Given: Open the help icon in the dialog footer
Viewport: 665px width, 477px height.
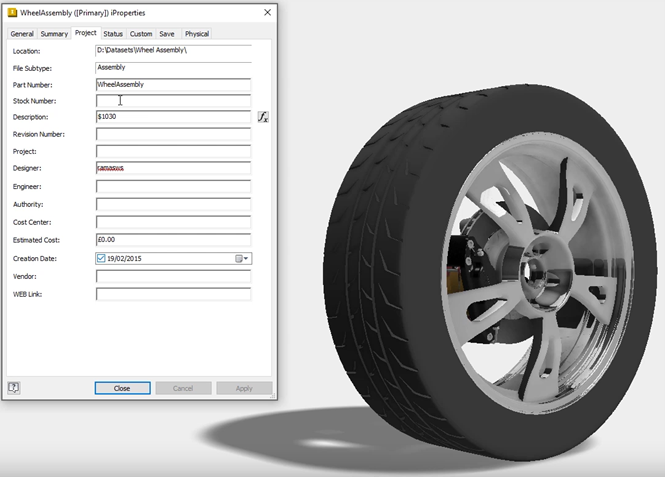Looking at the screenshot, I should (14, 388).
